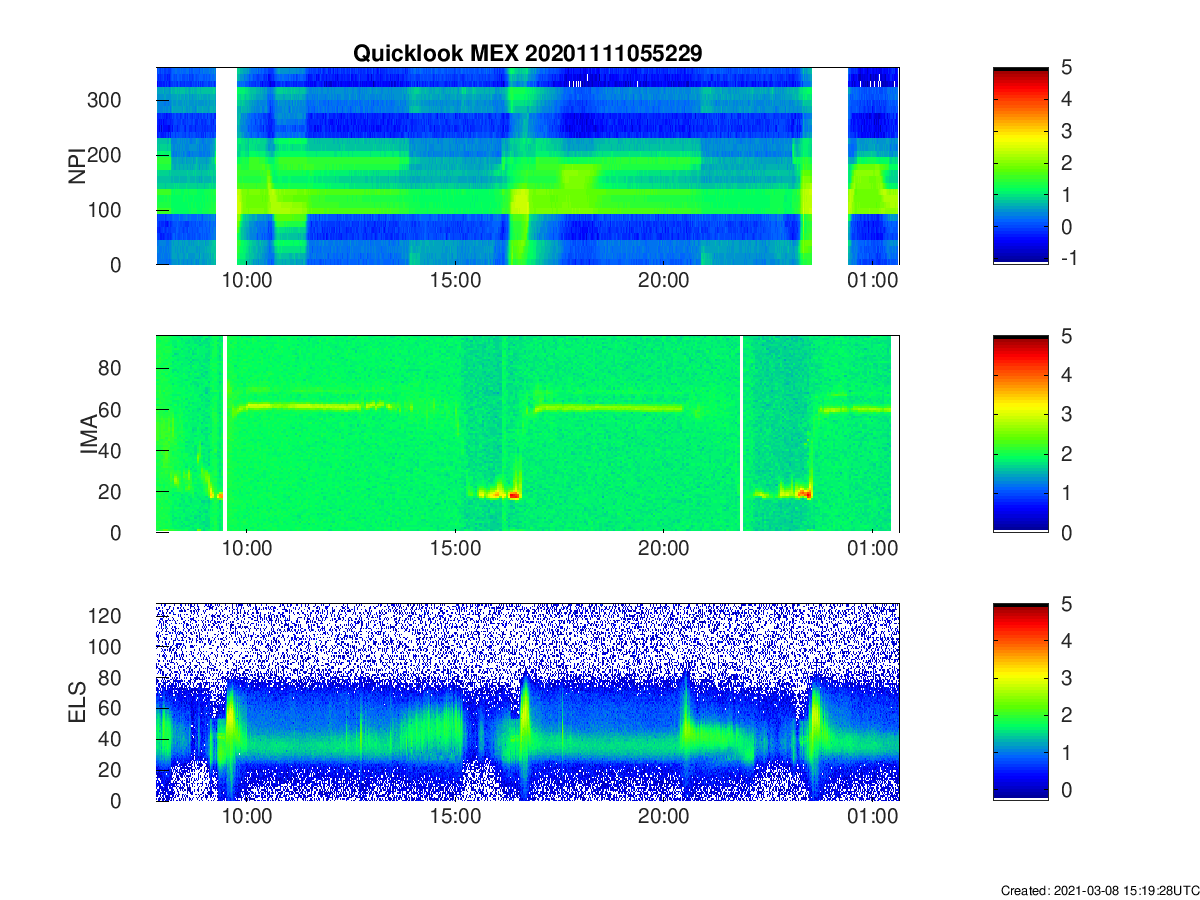This screenshot has width=1200, height=900.
Task: Click the "15:00" tick under the IMA plot
Action: click(x=455, y=549)
